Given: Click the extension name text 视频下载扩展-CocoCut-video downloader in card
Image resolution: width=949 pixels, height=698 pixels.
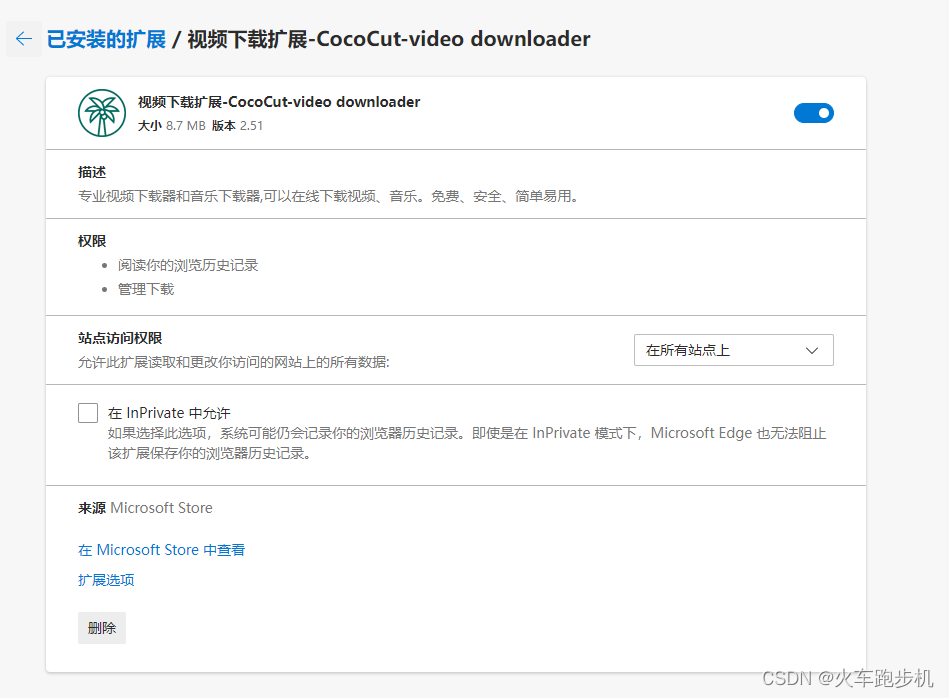Looking at the screenshot, I should click(279, 102).
